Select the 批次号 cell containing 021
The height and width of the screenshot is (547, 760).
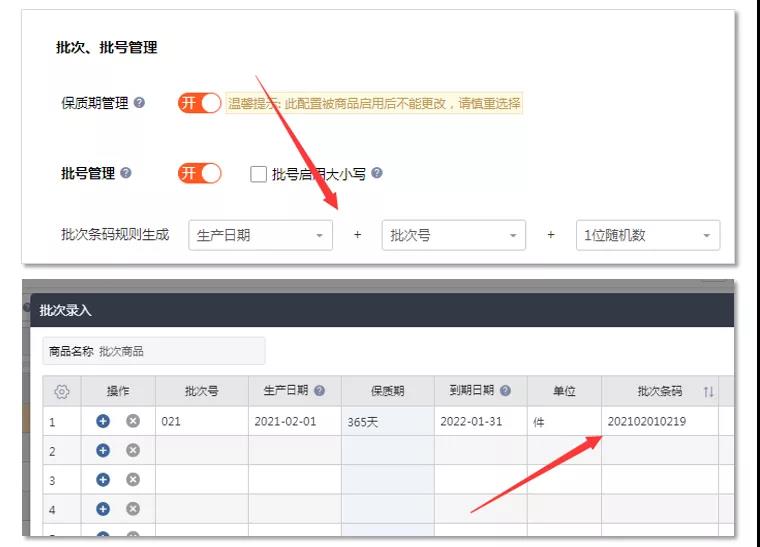click(201, 422)
